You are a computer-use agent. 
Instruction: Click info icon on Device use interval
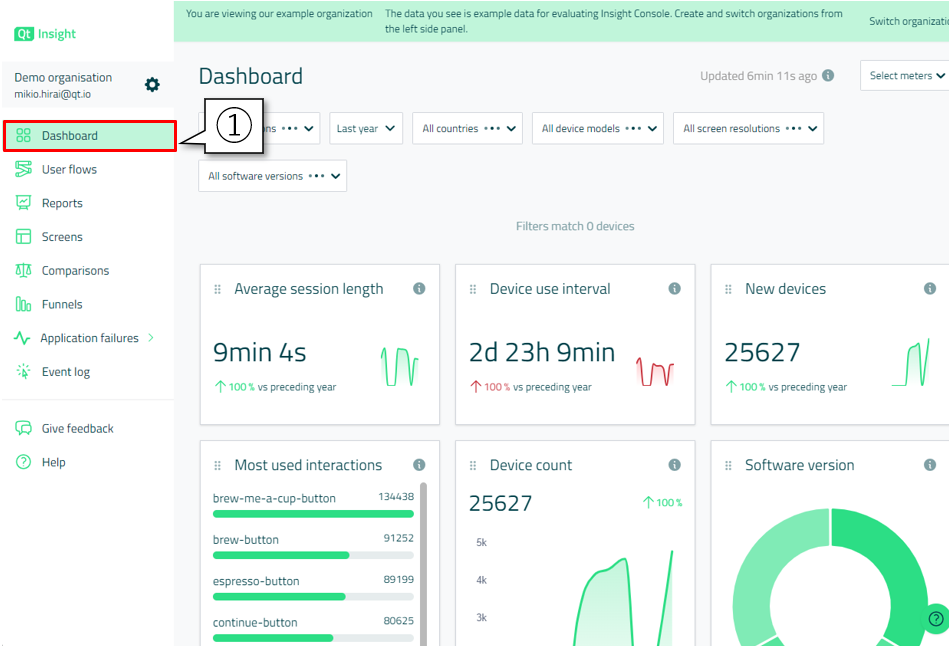click(674, 289)
